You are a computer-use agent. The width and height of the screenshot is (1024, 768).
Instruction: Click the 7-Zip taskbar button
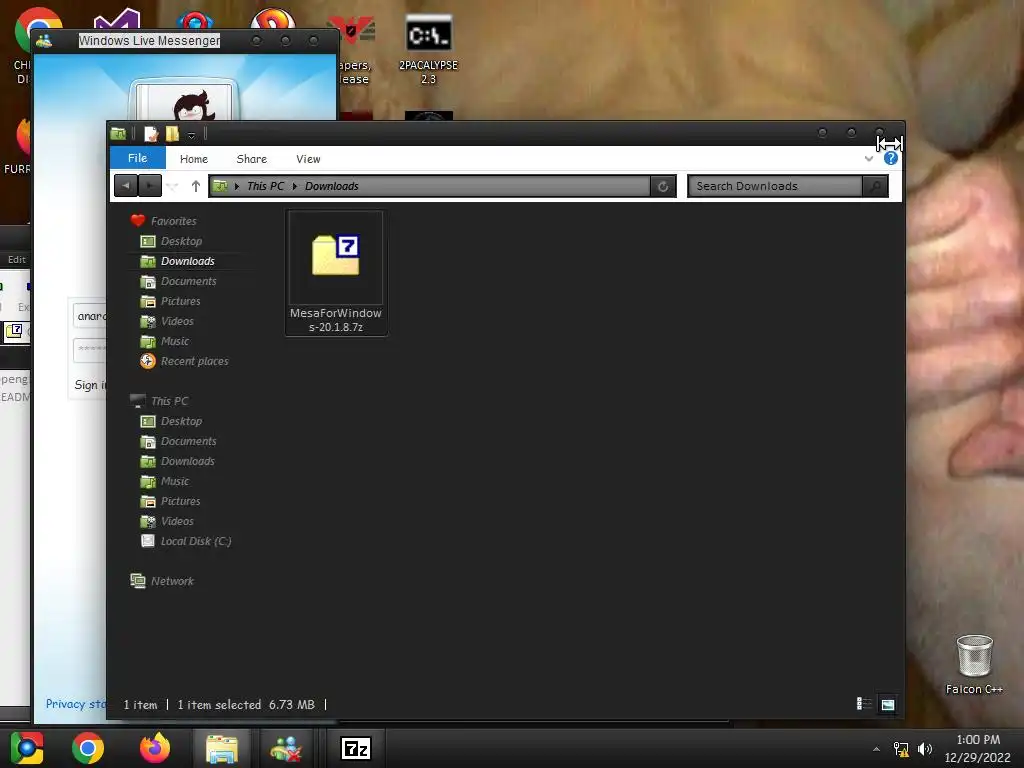coord(356,748)
